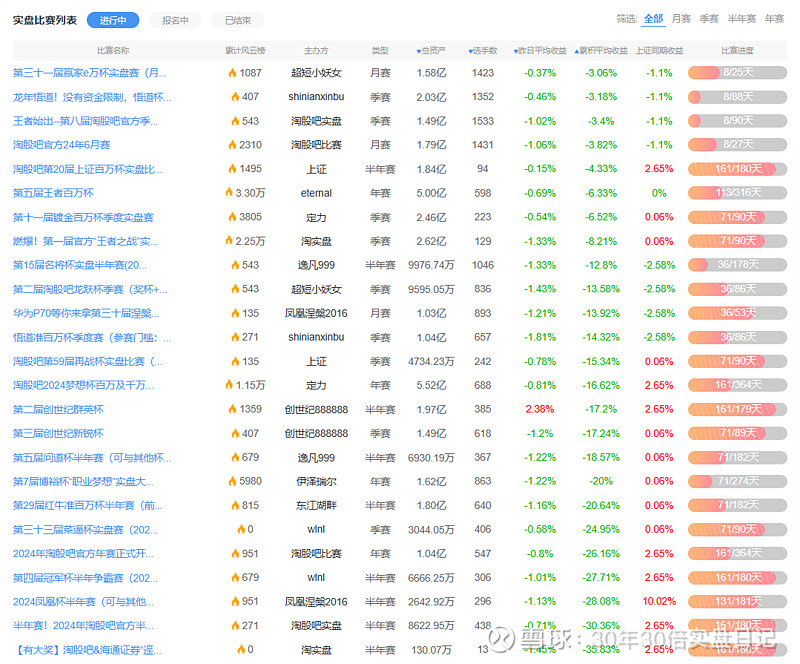Sort by 累积平均收益 column header

point(601,51)
